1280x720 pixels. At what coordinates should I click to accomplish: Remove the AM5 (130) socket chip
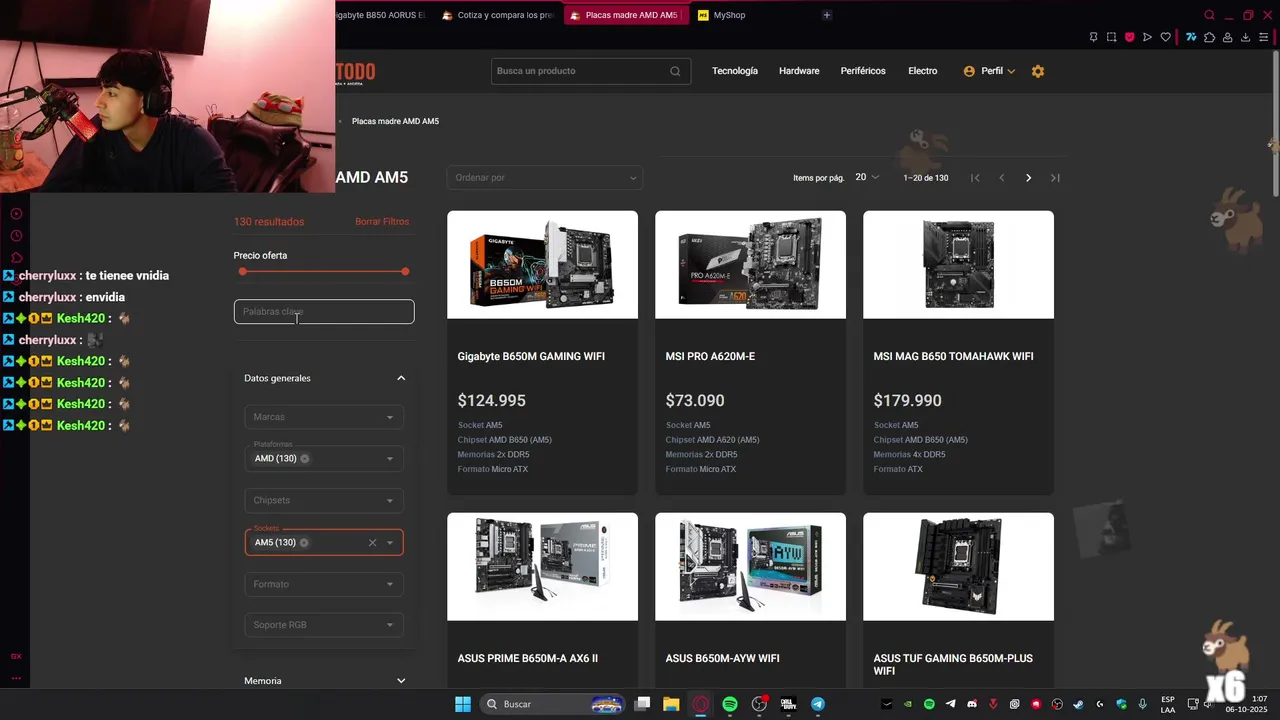[304, 543]
